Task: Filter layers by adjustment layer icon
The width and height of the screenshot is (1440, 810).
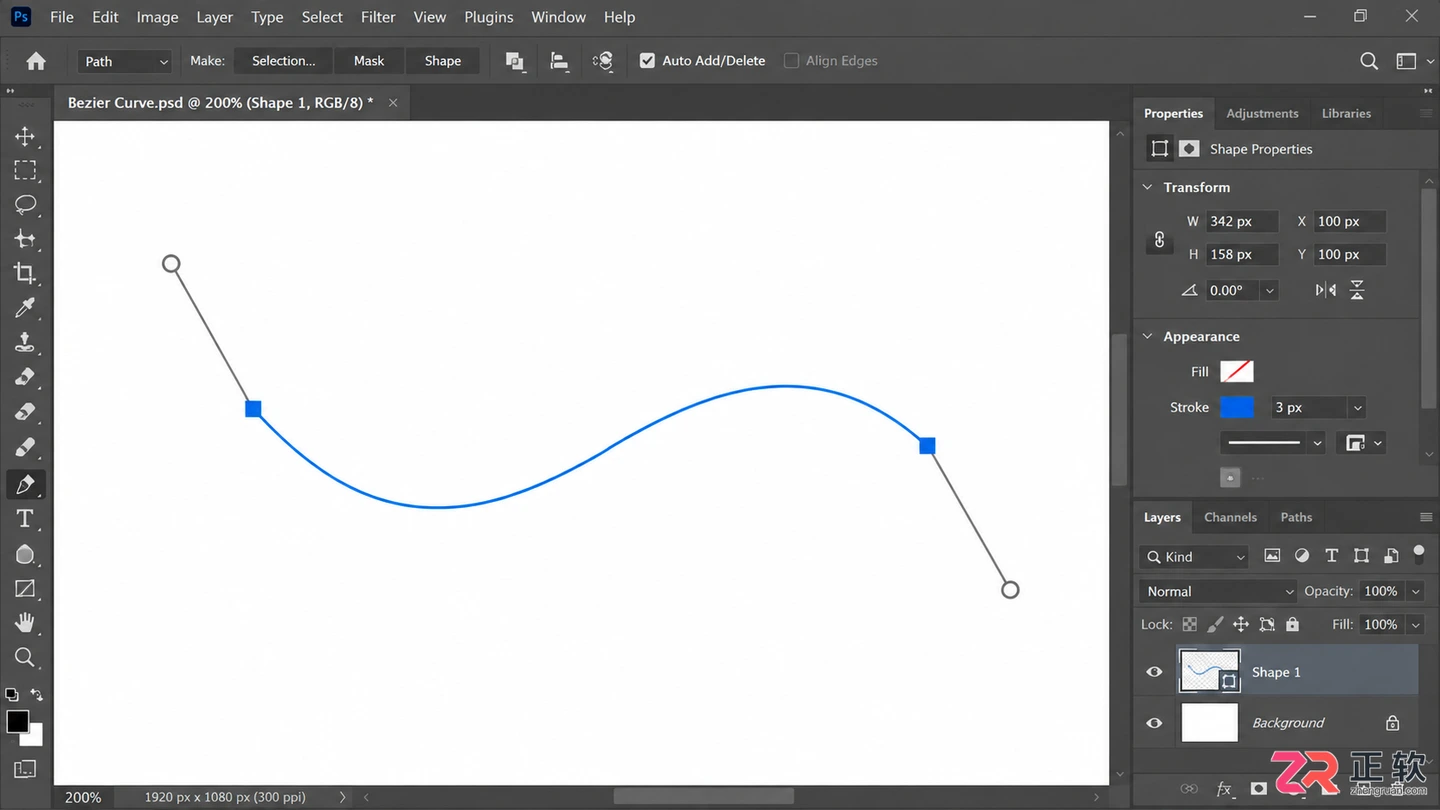Action: point(1302,556)
